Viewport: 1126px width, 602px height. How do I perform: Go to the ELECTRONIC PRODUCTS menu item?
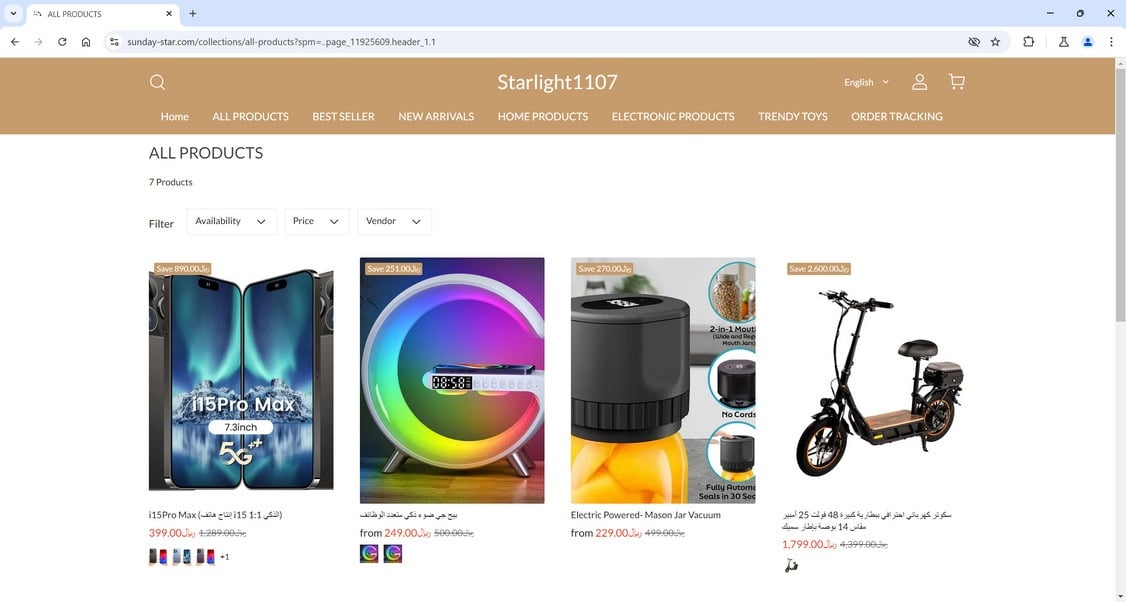click(x=673, y=116)
